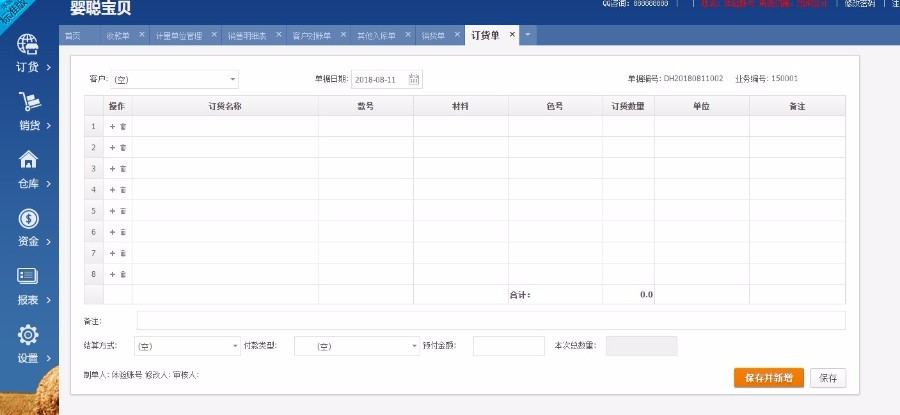The image size is (900, 415).
Task: Add a line with plus in row 4
Action: coord(112,189)
